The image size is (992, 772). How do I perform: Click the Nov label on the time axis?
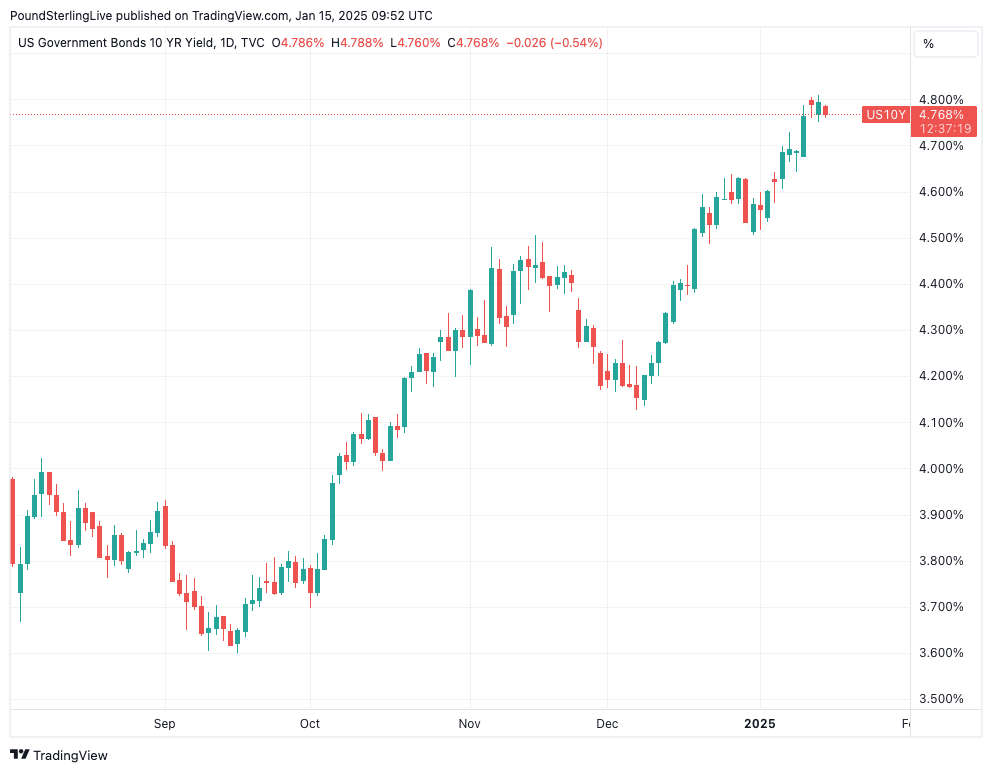(469, 722)
